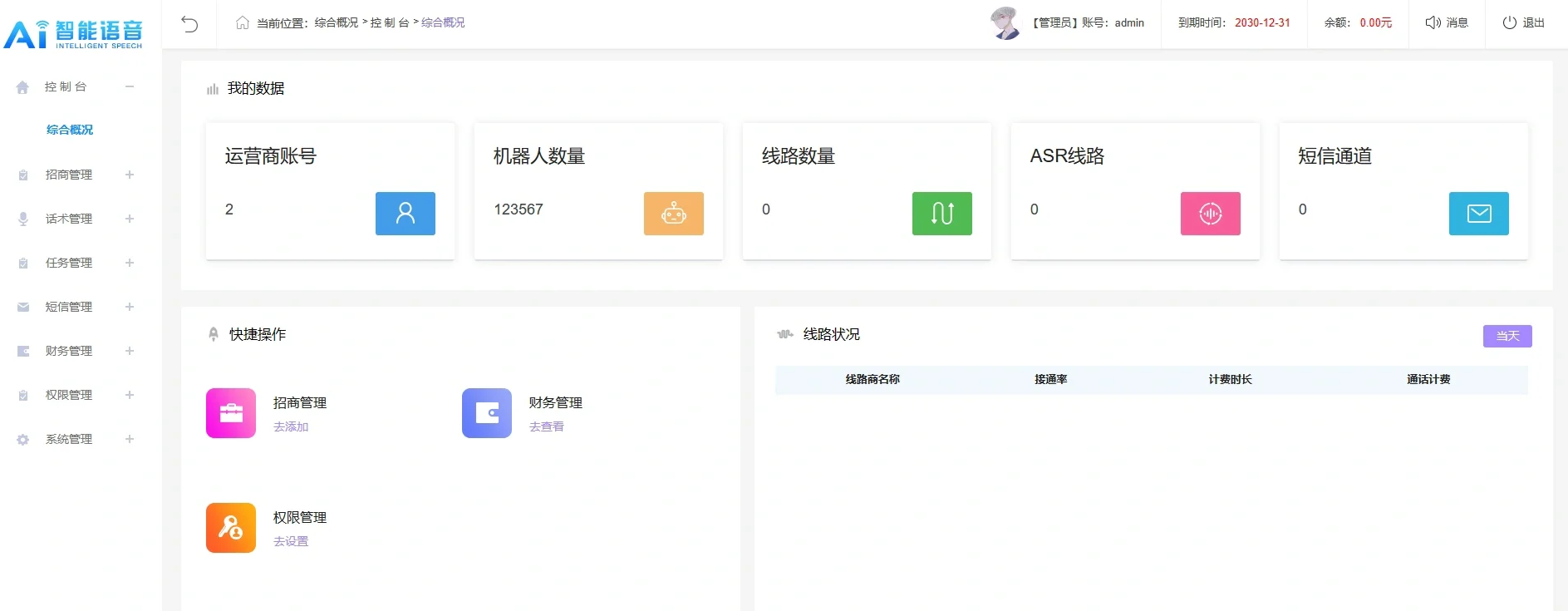Click the clipboard icon beside 招商管理 in sidebar
The height and width of the screenshot is (611, 1568).
[23, 175]
